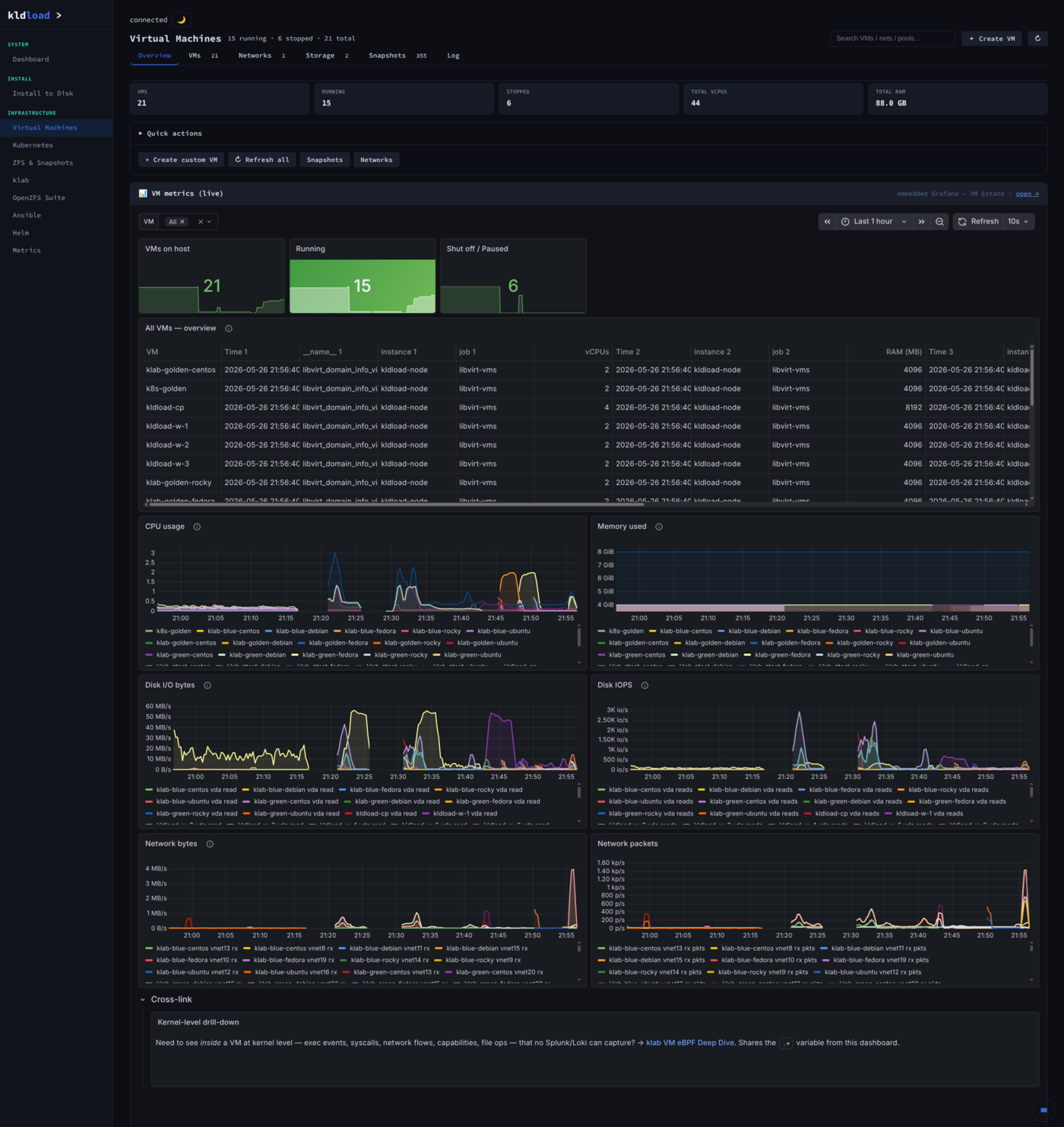Collapse the Quick actions section
The image size is (1064, 1127).
point(170,134)
